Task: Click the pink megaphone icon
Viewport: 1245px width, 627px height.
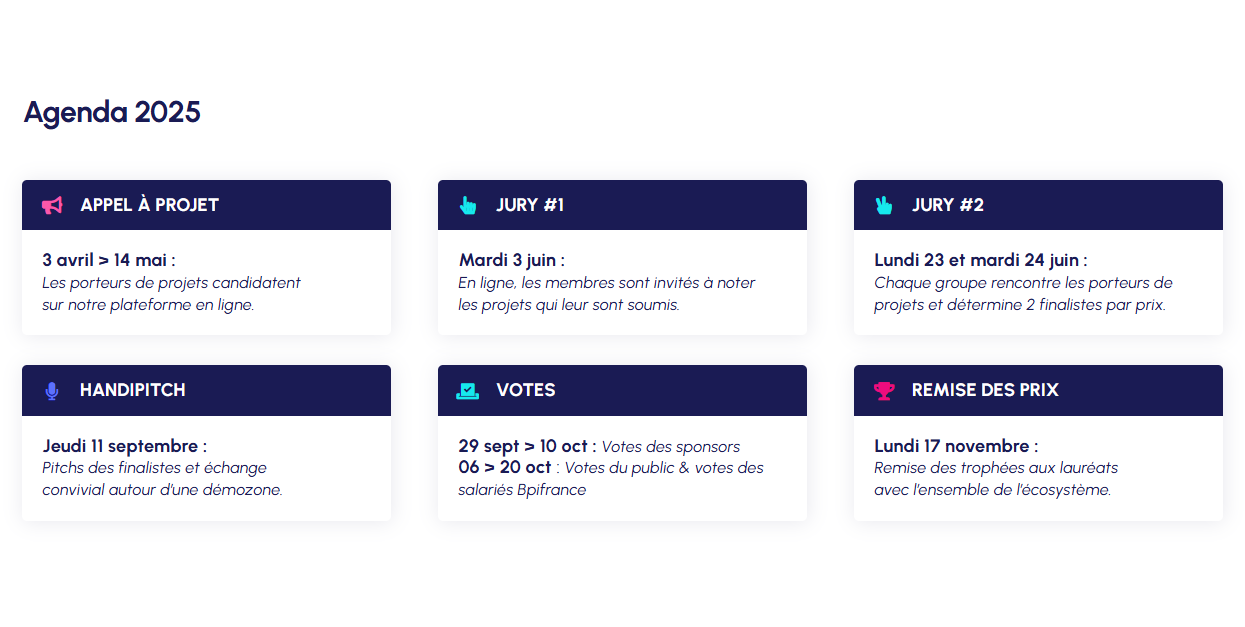Action: coord(52,205)
